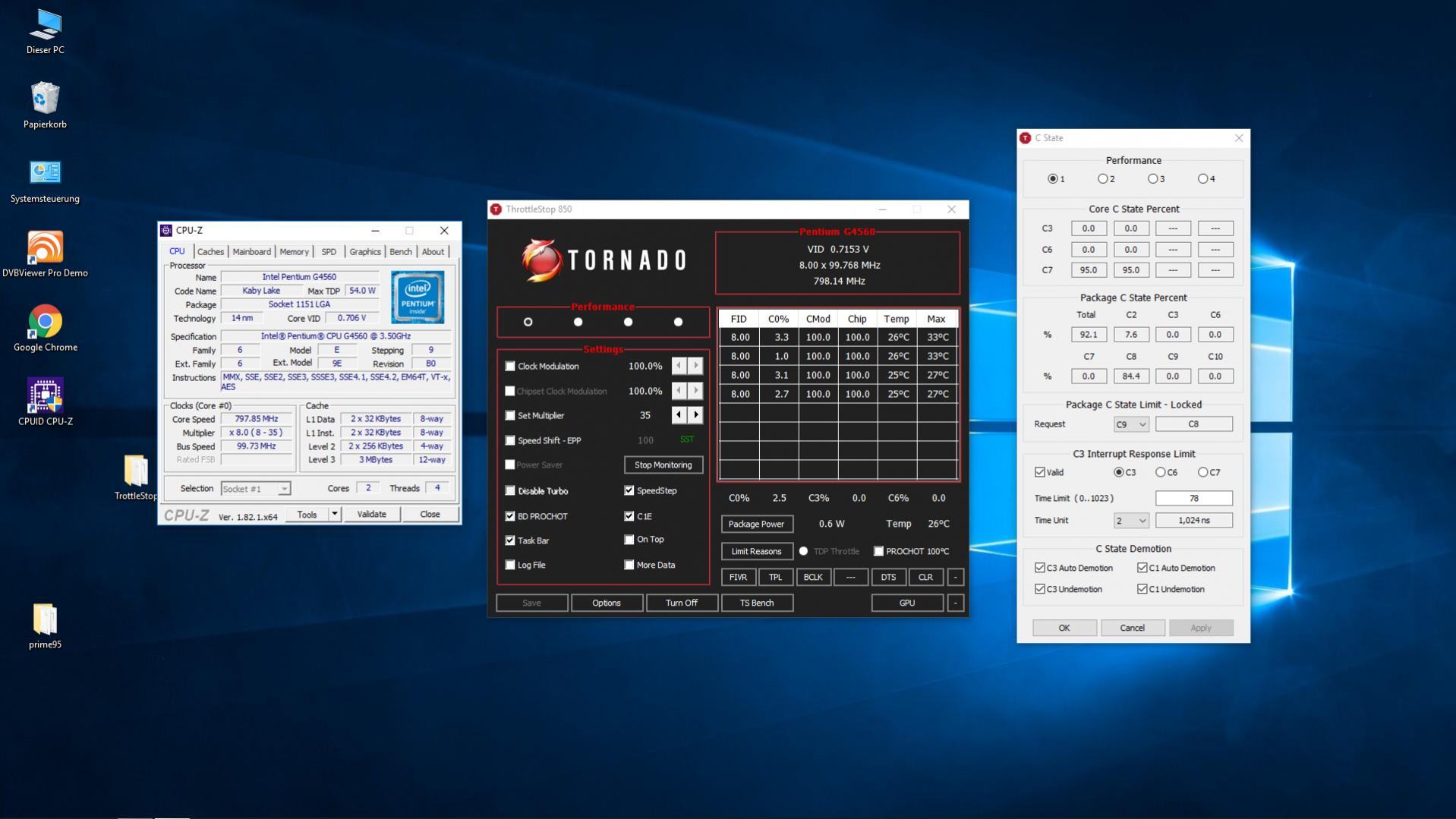The image size is (1456, 819).
Task: Select the first ThrottleStop performance profile
Action: click(x=528, y=322)
